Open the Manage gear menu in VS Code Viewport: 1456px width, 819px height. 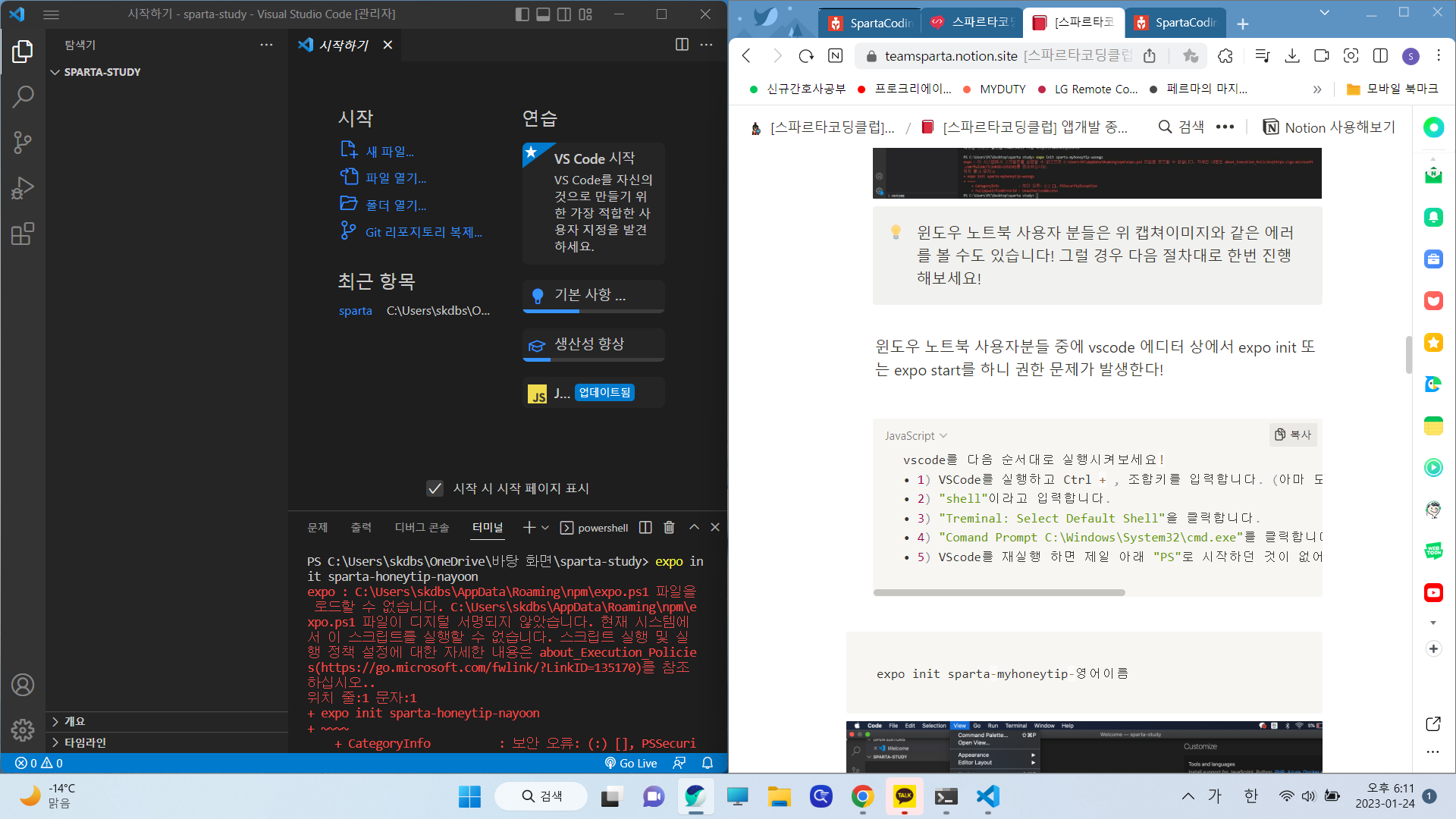coord(23,730)
